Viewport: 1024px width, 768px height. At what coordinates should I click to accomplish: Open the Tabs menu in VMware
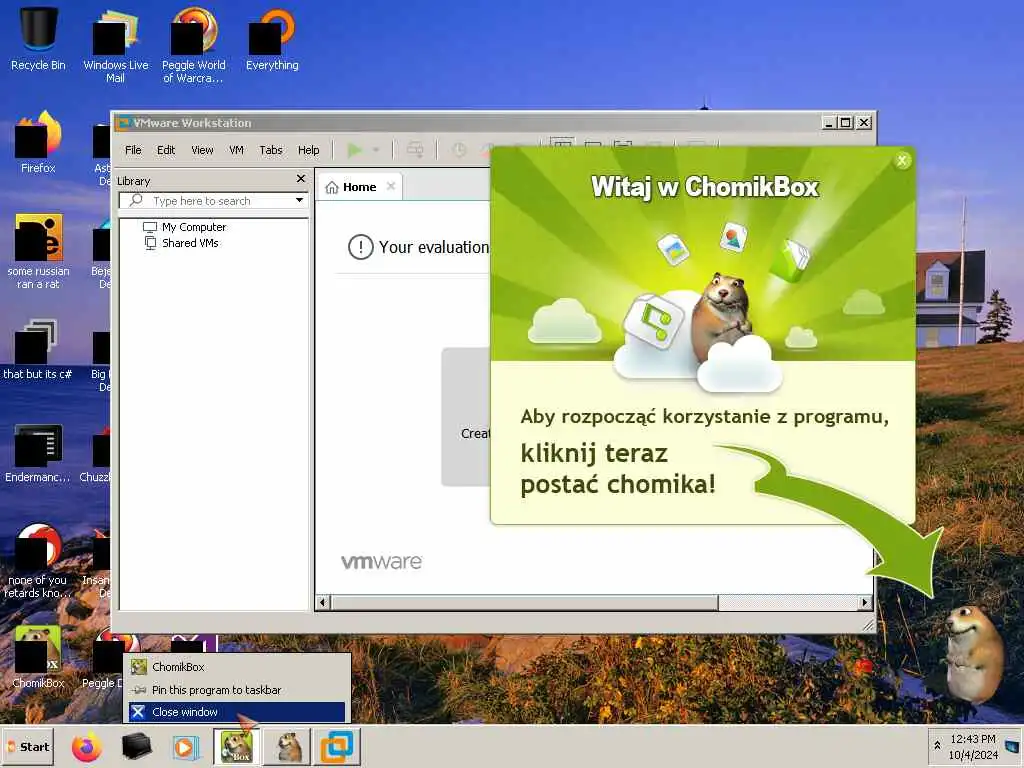271,150
